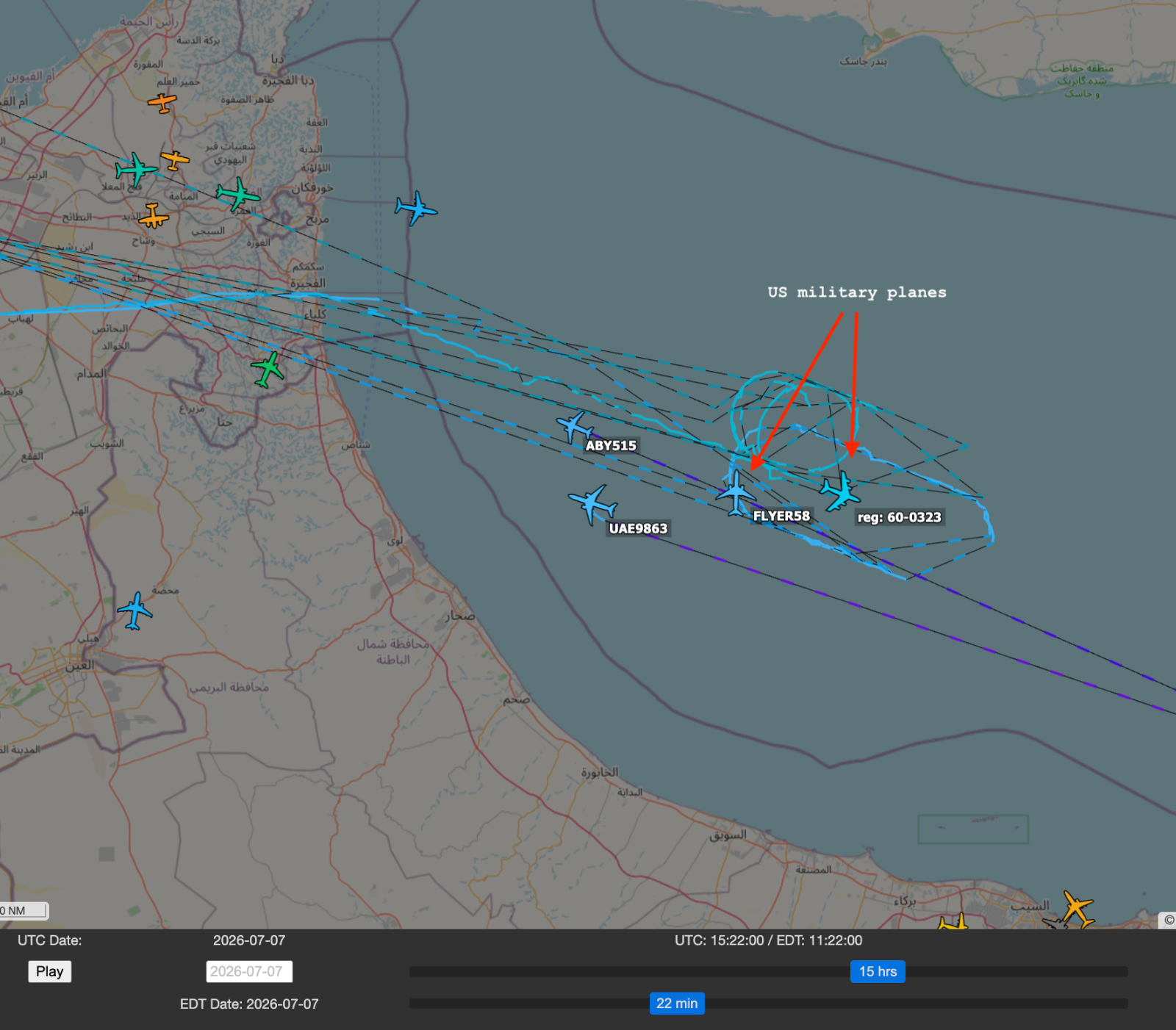Image resolution: width=1176 pixels, height=1030 pixels.
Task: Click the UAE9863 aircraft icon
Action: (592, 503)
